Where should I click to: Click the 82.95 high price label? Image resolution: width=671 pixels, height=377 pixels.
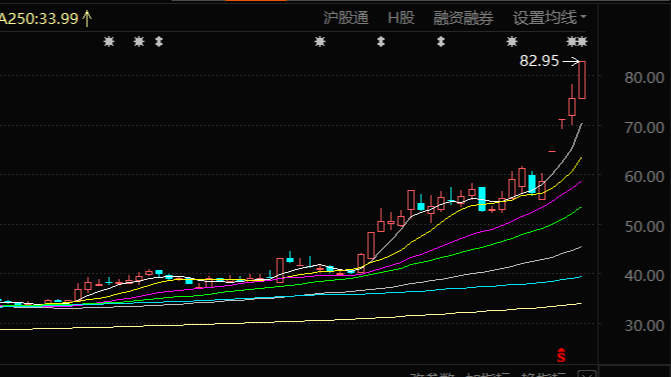[x=539, y=61]
